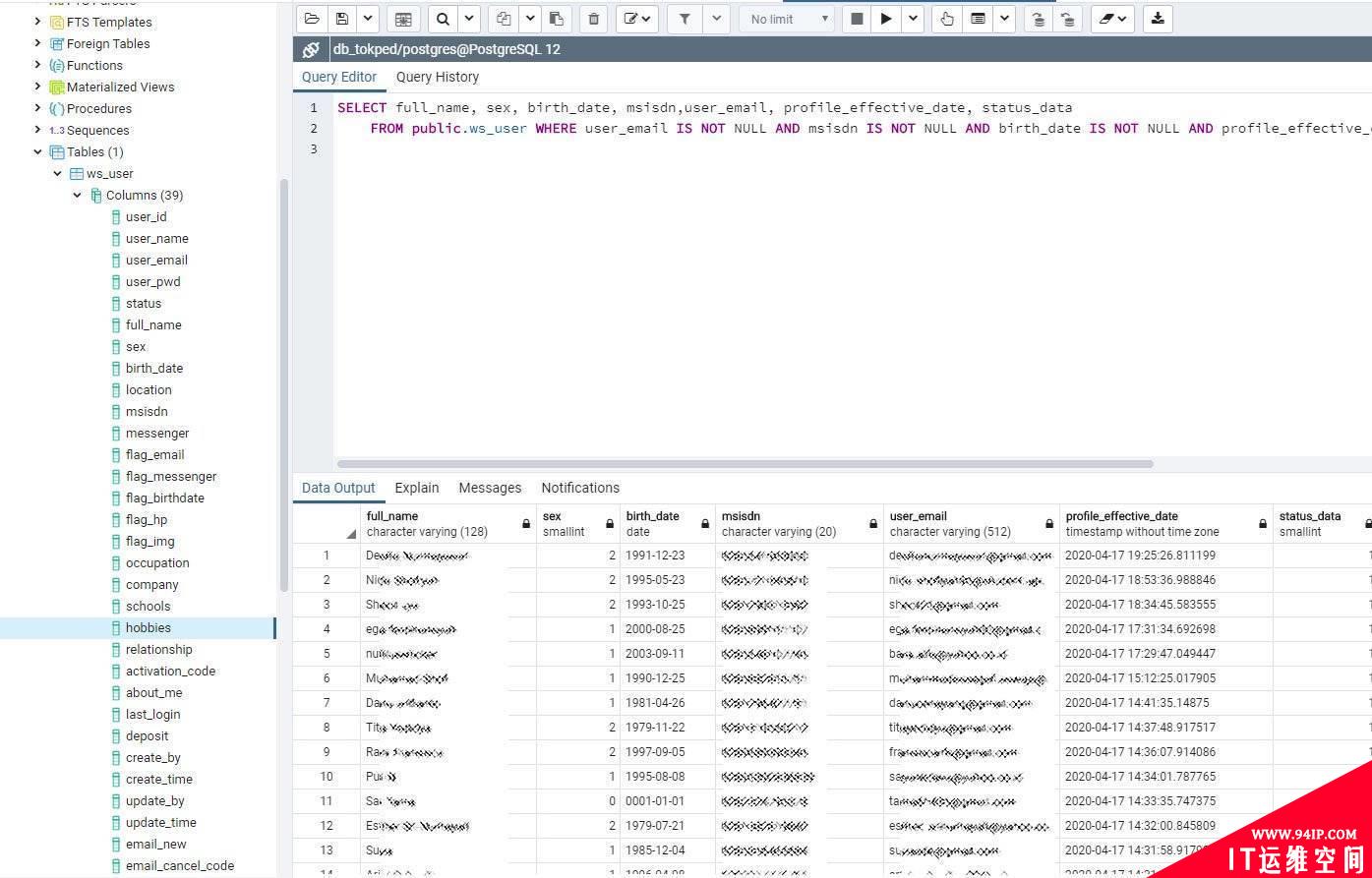Expand the Sequences node arrow

(x=37, y=130)
